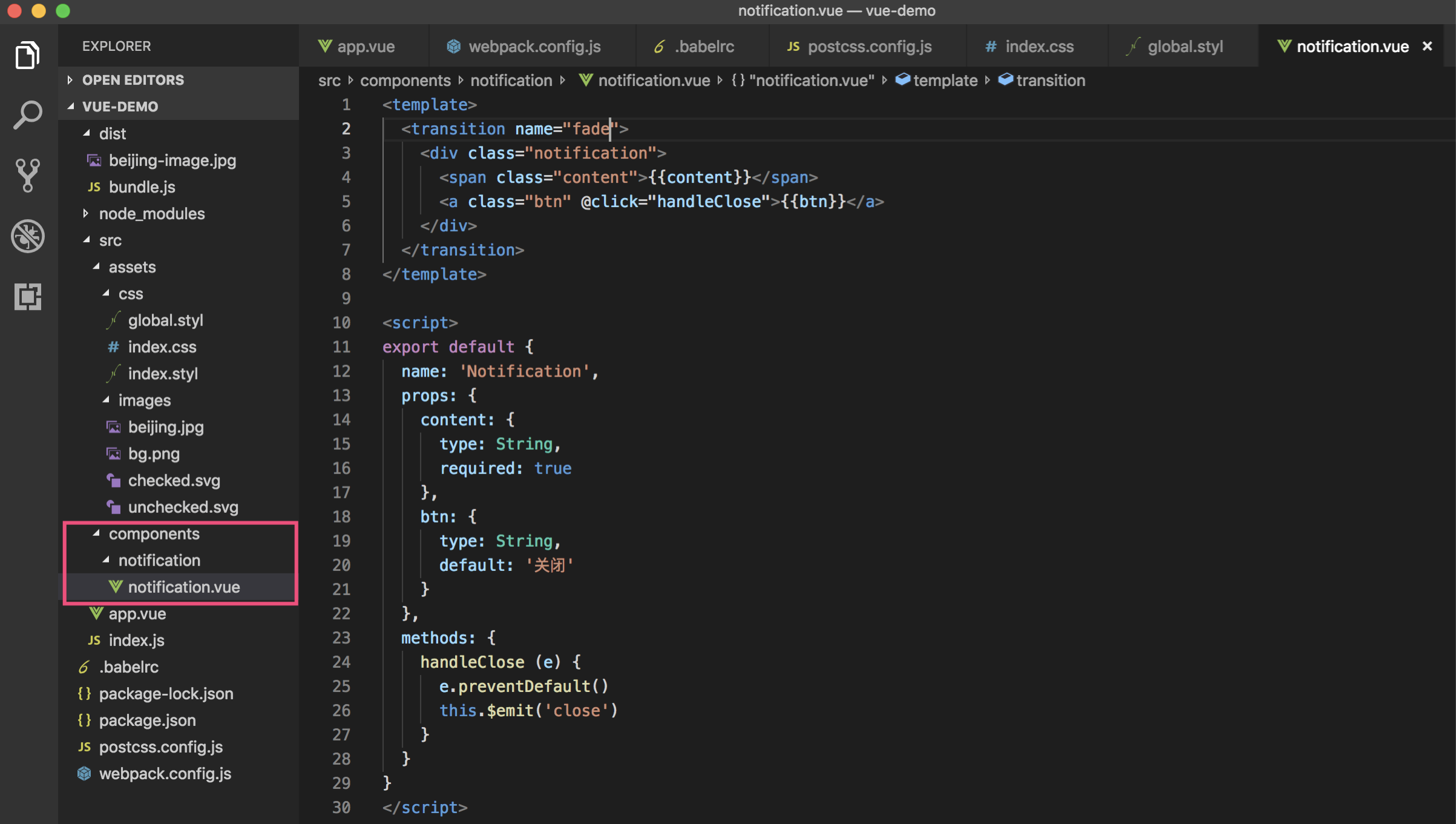Click the transition breadcrumb segment
The height and width of the screenshot is (824, 1456).
(1050, 81)
